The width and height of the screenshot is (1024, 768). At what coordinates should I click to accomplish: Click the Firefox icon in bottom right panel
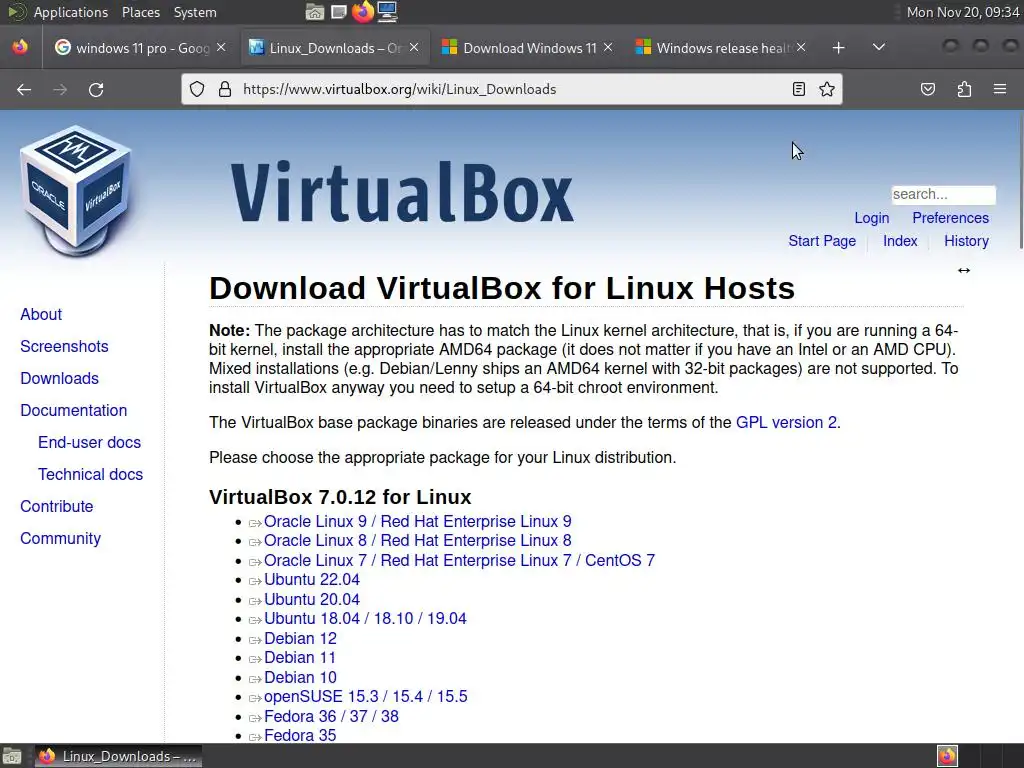[948, 756]
